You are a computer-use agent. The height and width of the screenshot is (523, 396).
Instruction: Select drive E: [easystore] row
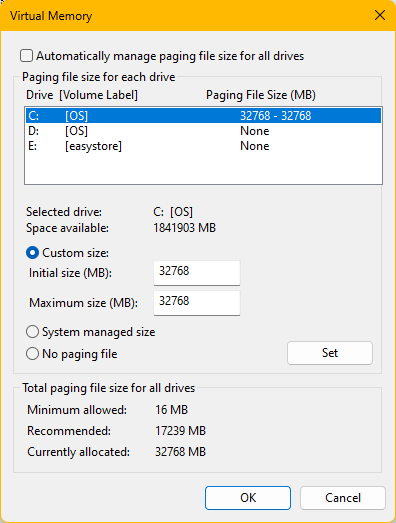pos(203,146)
